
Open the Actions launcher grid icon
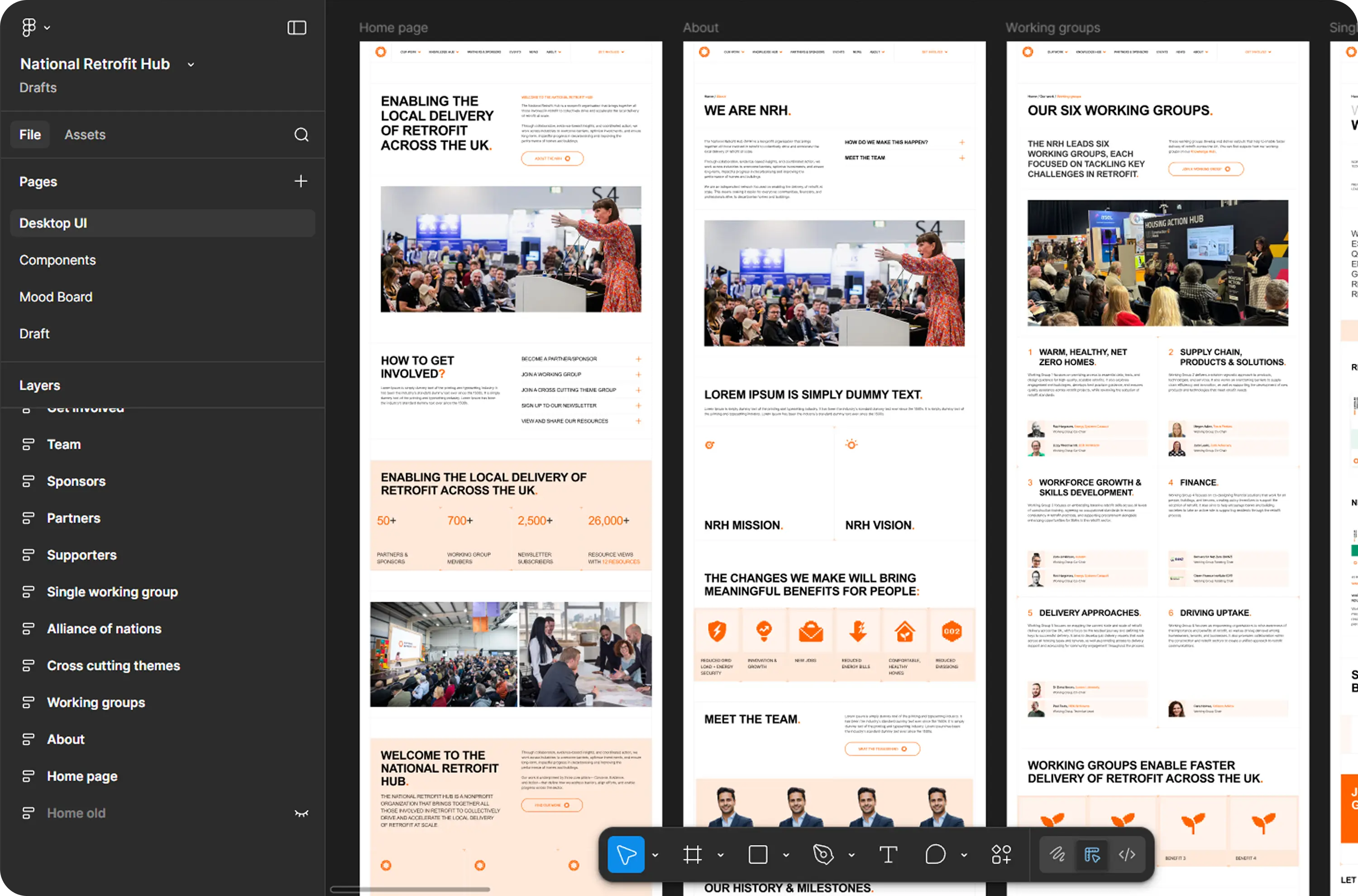[x=1002, y=854]
